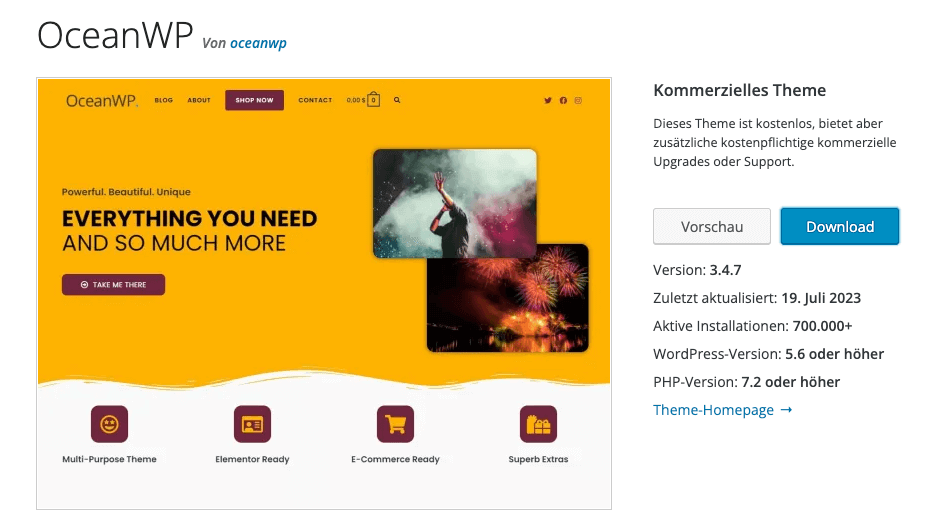Click the 0,00 $ cart total
Screen dimensions: 931x517
coord(356,100)
